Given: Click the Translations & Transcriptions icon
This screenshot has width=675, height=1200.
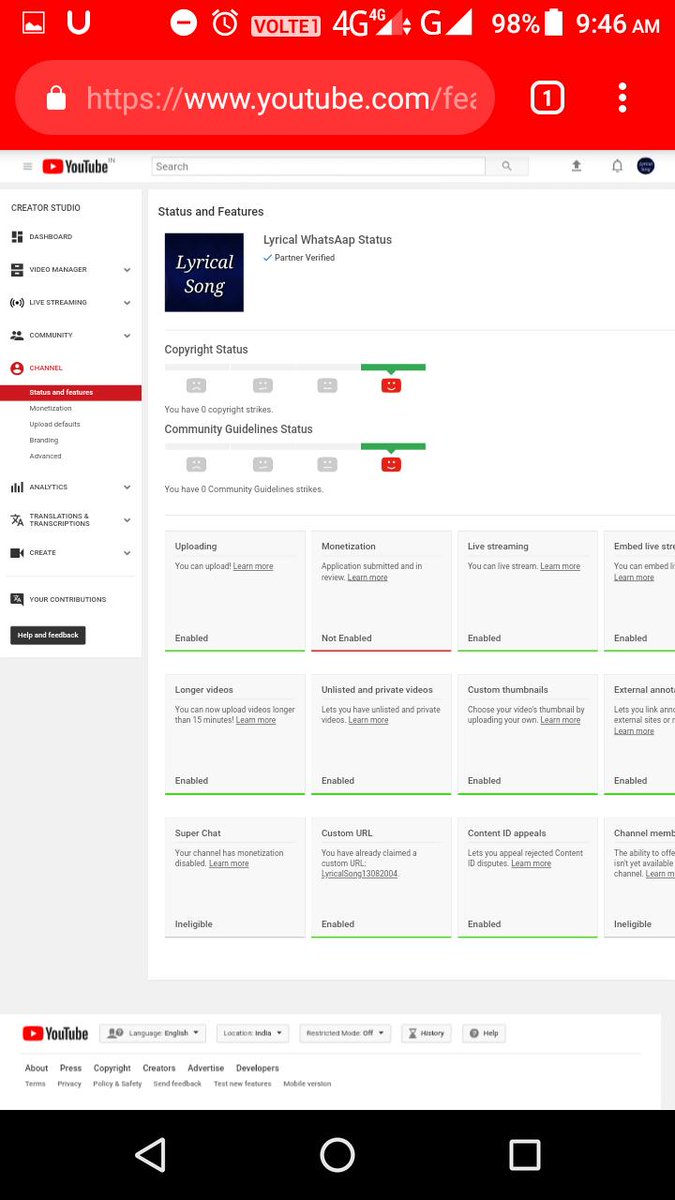Looking at the screenshot, I should click(x=17, y=520).
